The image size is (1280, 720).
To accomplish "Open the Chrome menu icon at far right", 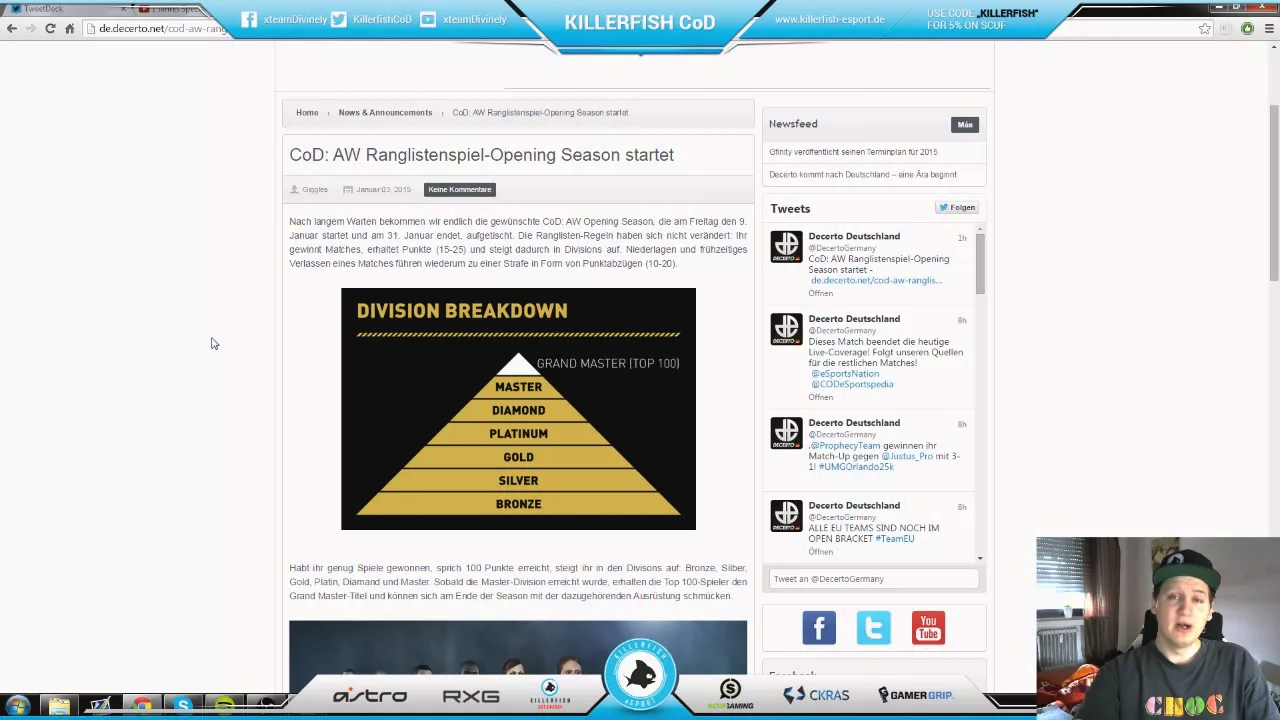I will (x=1270, y=29).
